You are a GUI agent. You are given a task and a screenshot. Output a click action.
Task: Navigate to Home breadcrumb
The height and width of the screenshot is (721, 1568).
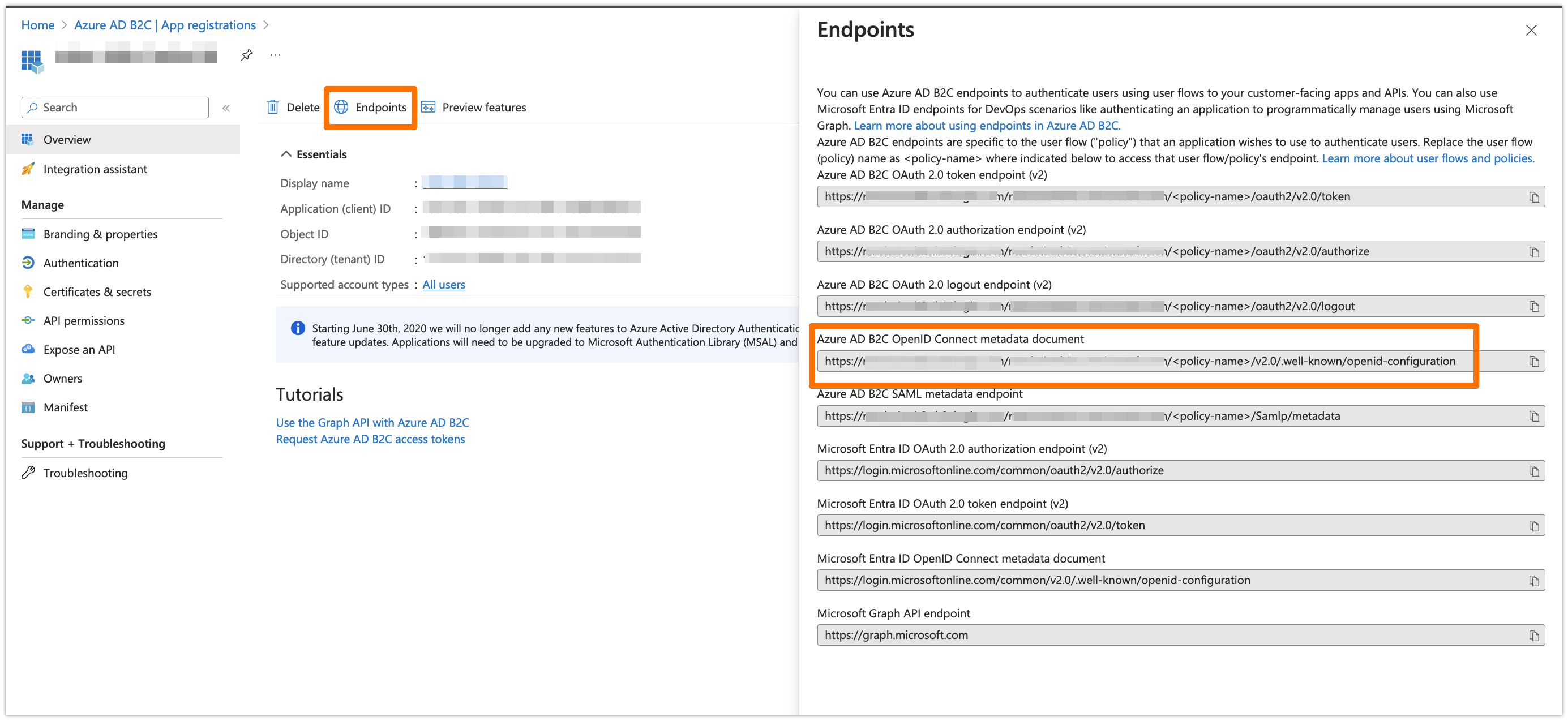38,25
